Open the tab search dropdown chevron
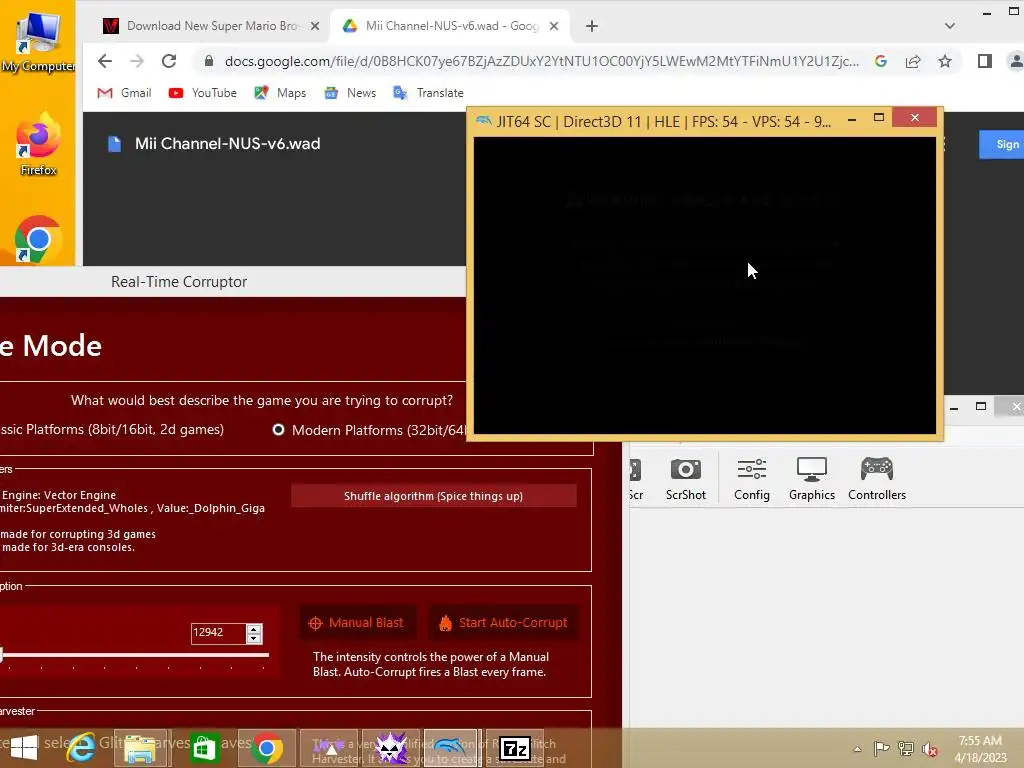The image size is (1024, 768). click(950, 26)
